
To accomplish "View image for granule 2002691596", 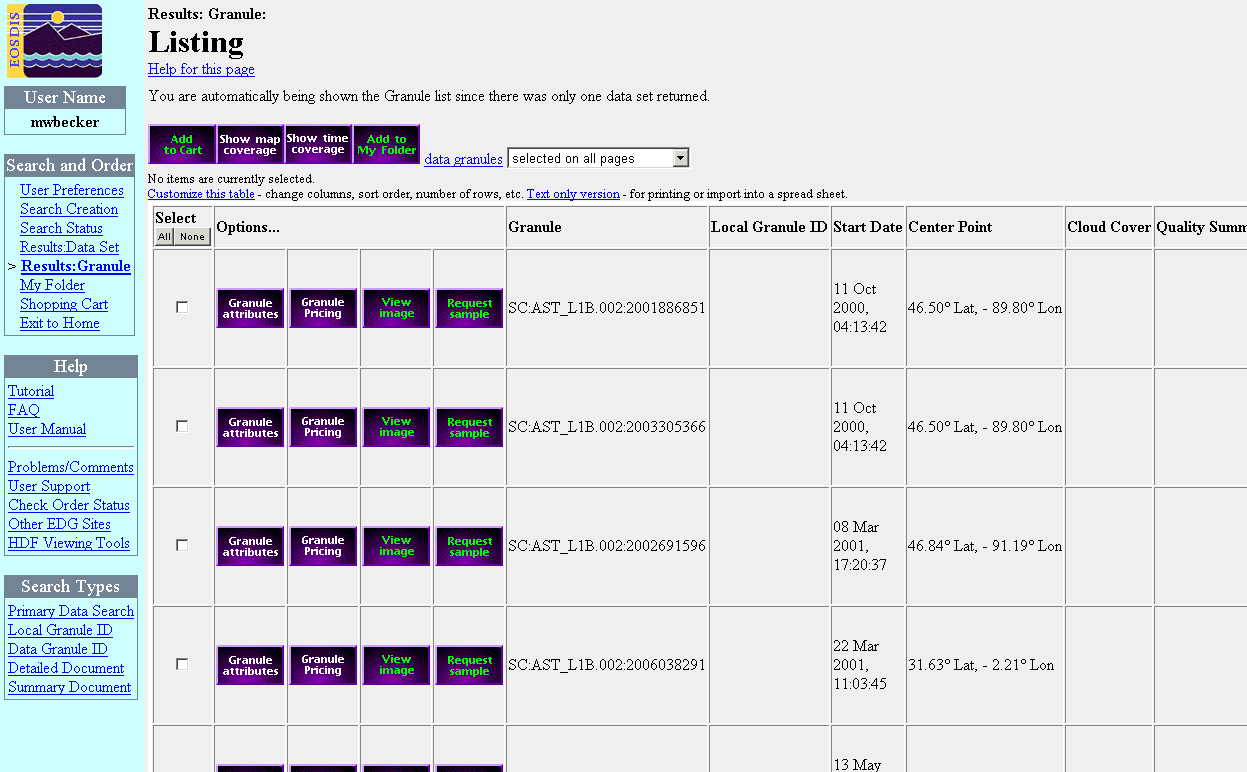I will pyautogui.click(x=396, y=546).
